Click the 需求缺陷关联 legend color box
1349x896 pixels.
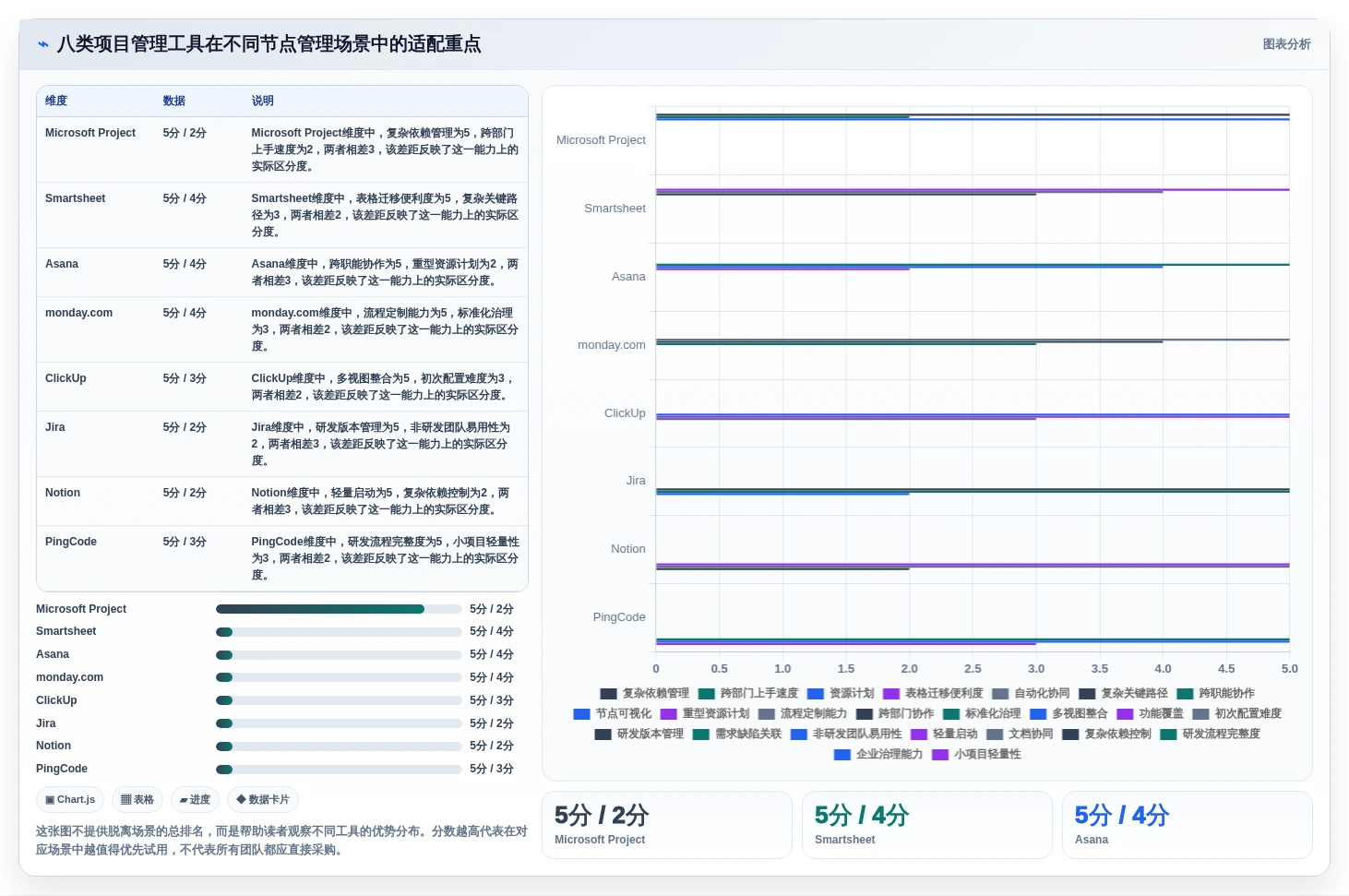(701, 735)
